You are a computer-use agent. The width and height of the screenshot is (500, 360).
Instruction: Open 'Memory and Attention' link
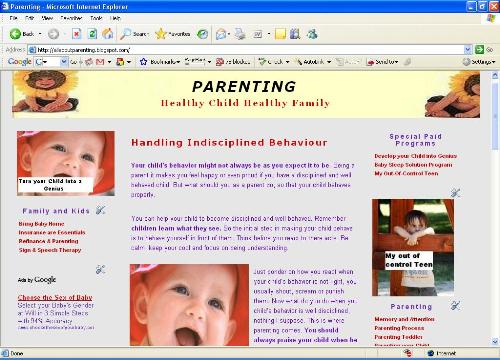[x=404, y=319]
